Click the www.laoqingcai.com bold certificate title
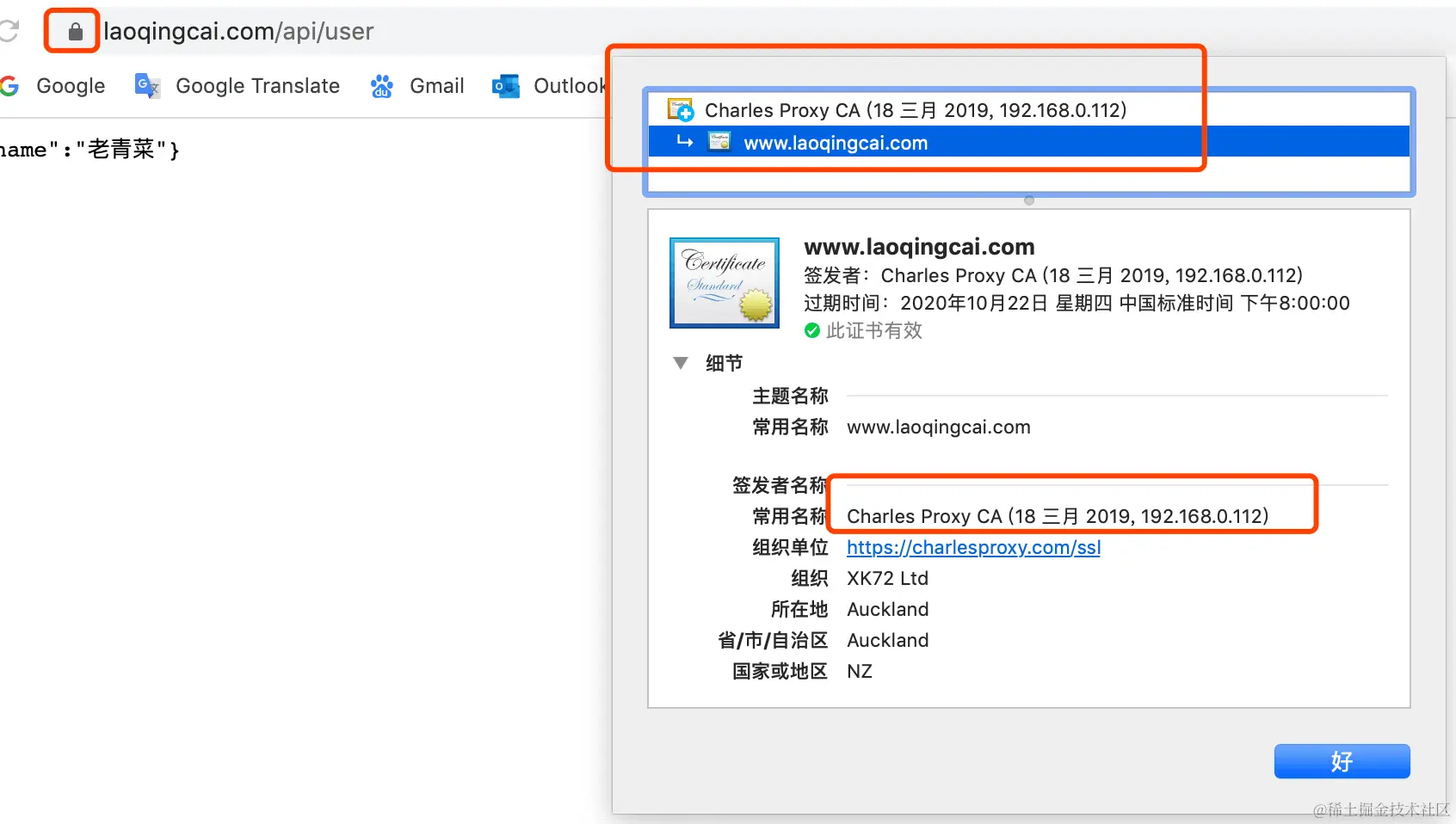This screenshot has width=1456, height=824. pos(919,247)
